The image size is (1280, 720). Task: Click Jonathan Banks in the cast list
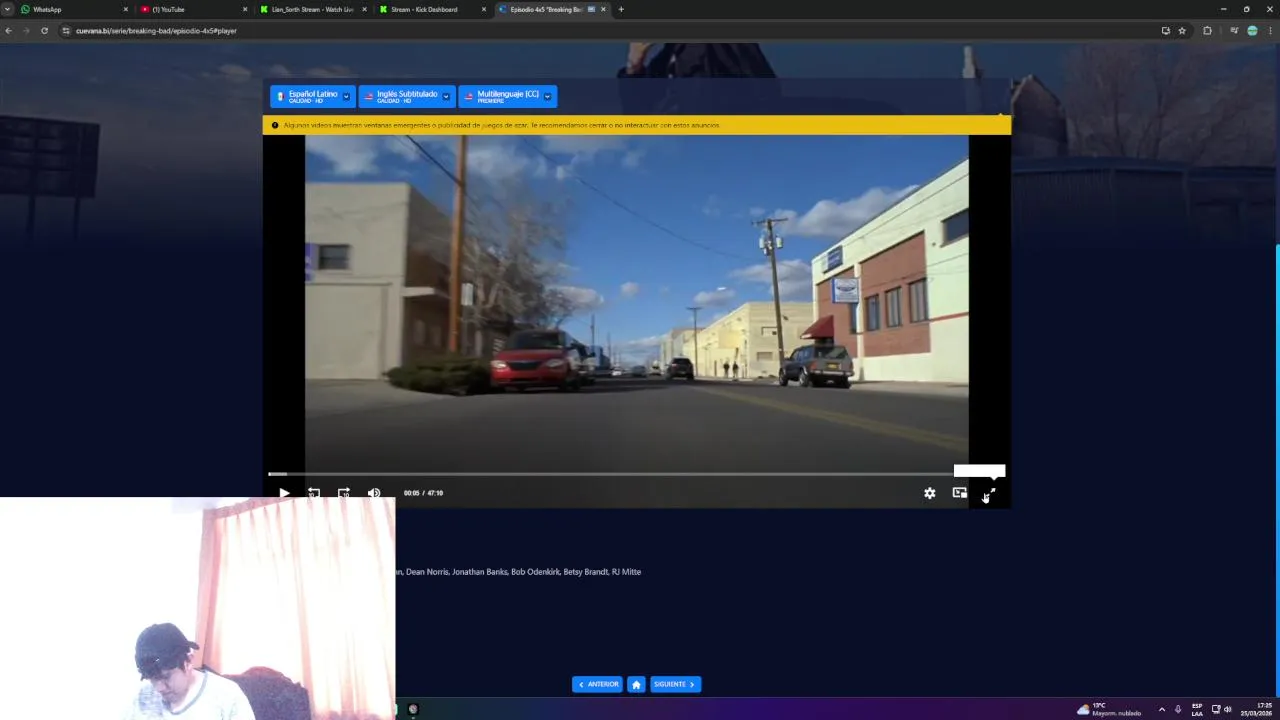click(x=479, y=572)
